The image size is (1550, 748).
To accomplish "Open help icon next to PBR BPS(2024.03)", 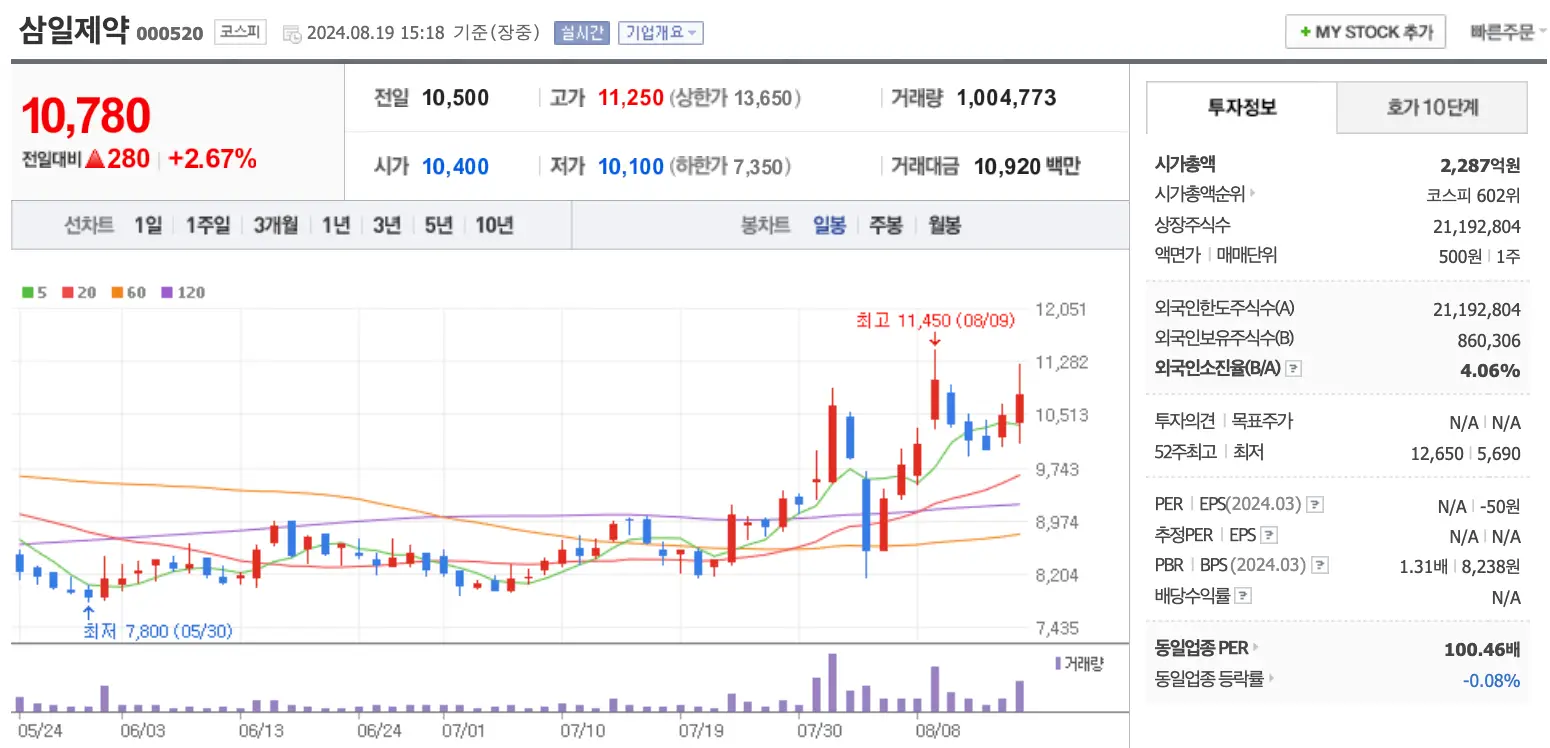I will click(x=1320, y=565).
